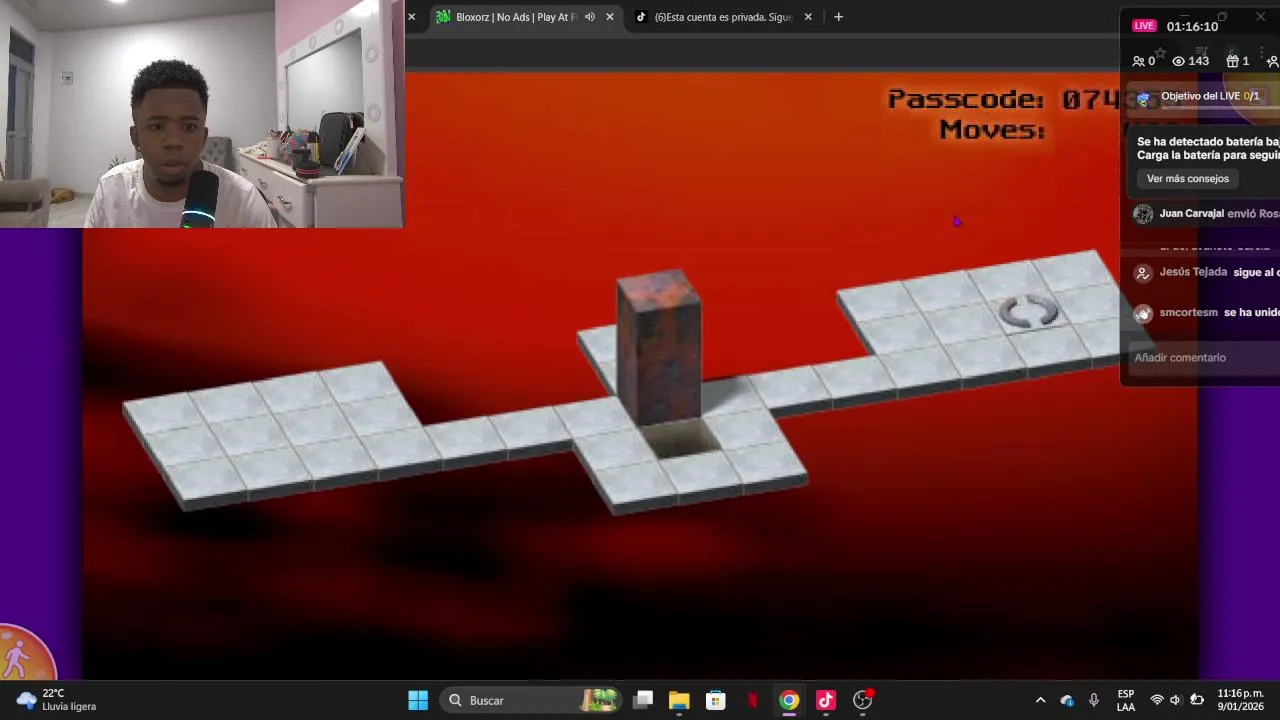
Task: Click the pink LIVE badge
Action: point(1144,26)
